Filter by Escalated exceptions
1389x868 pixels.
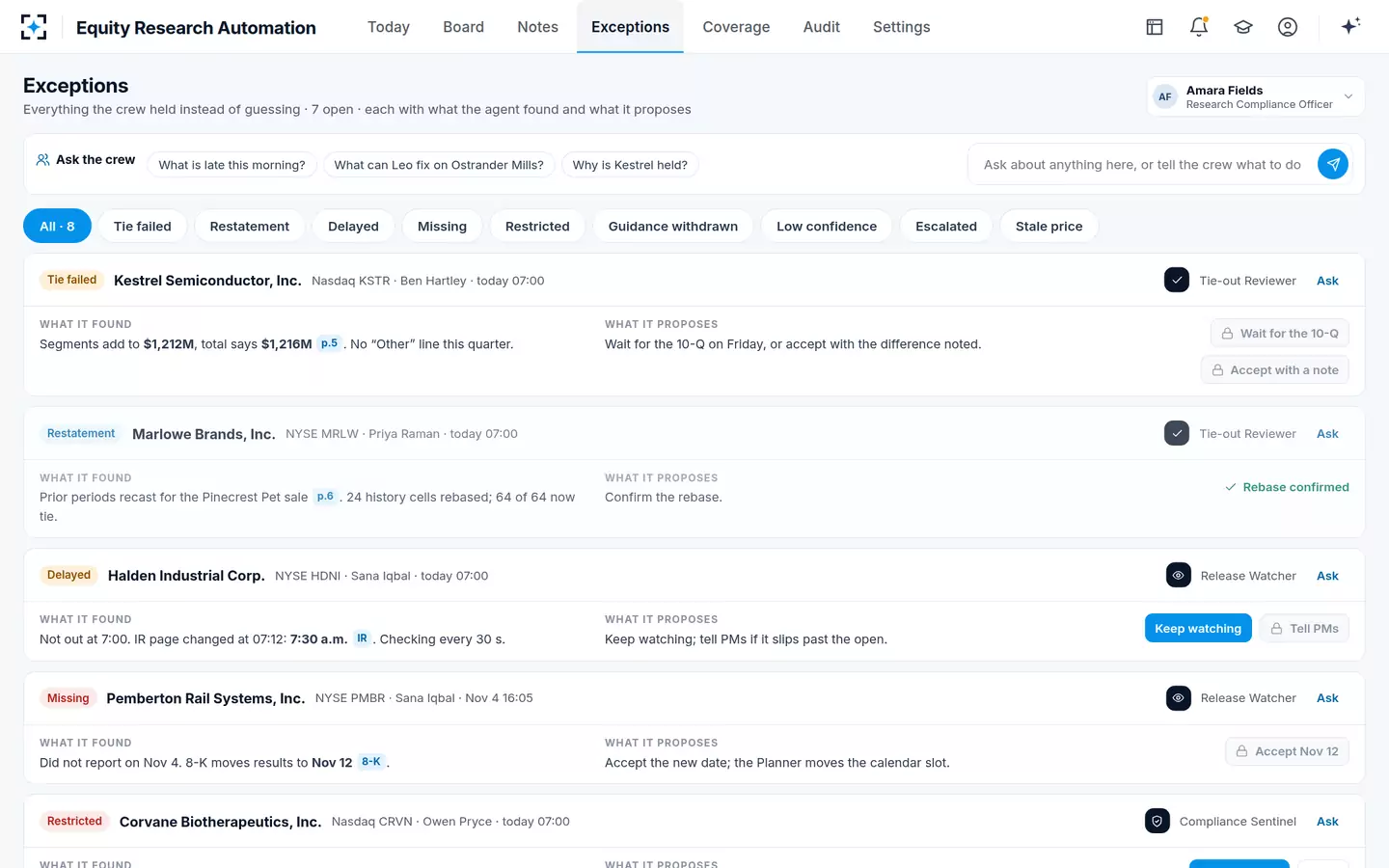click(x=946, y=226)
